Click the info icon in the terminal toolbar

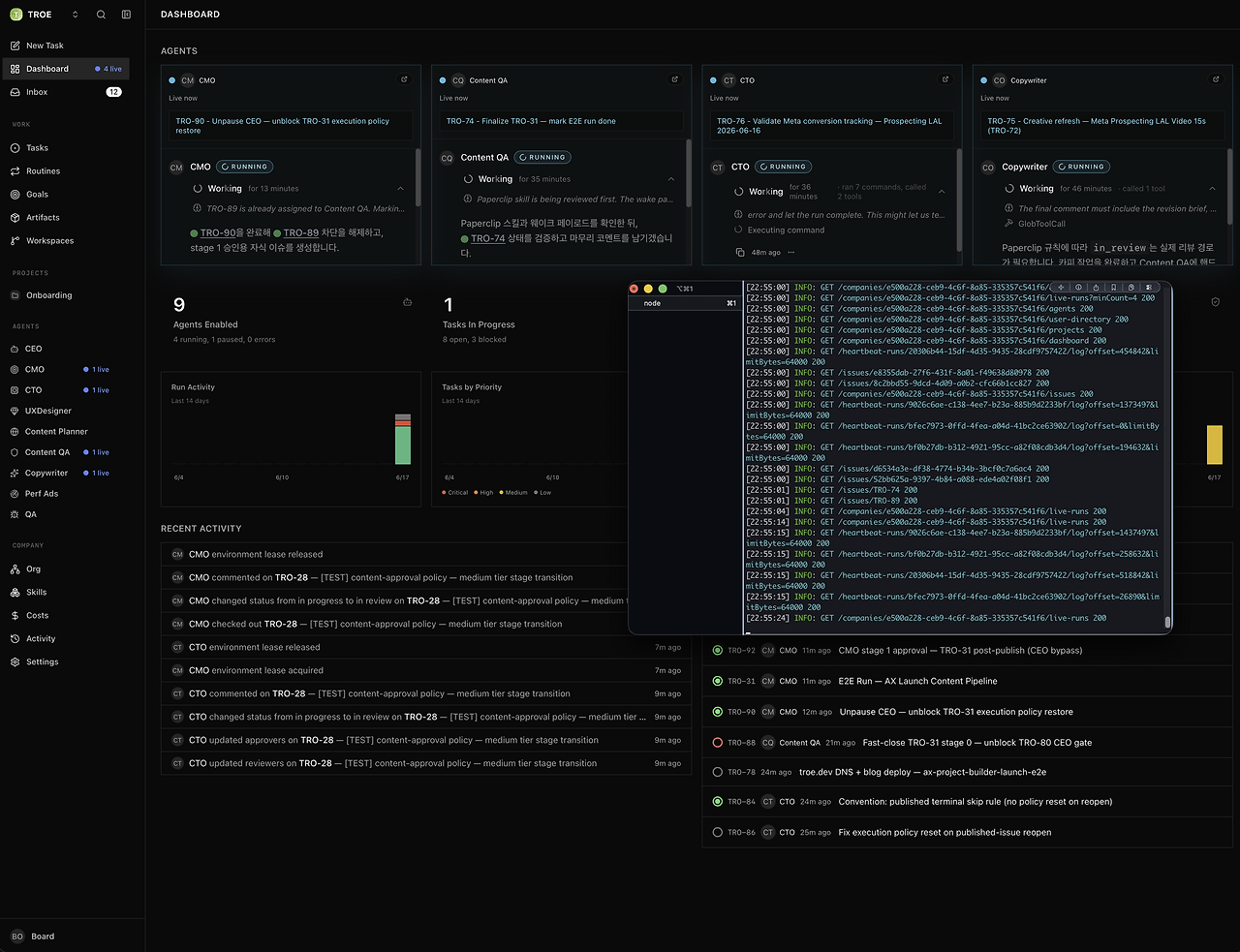point(1077,288)
